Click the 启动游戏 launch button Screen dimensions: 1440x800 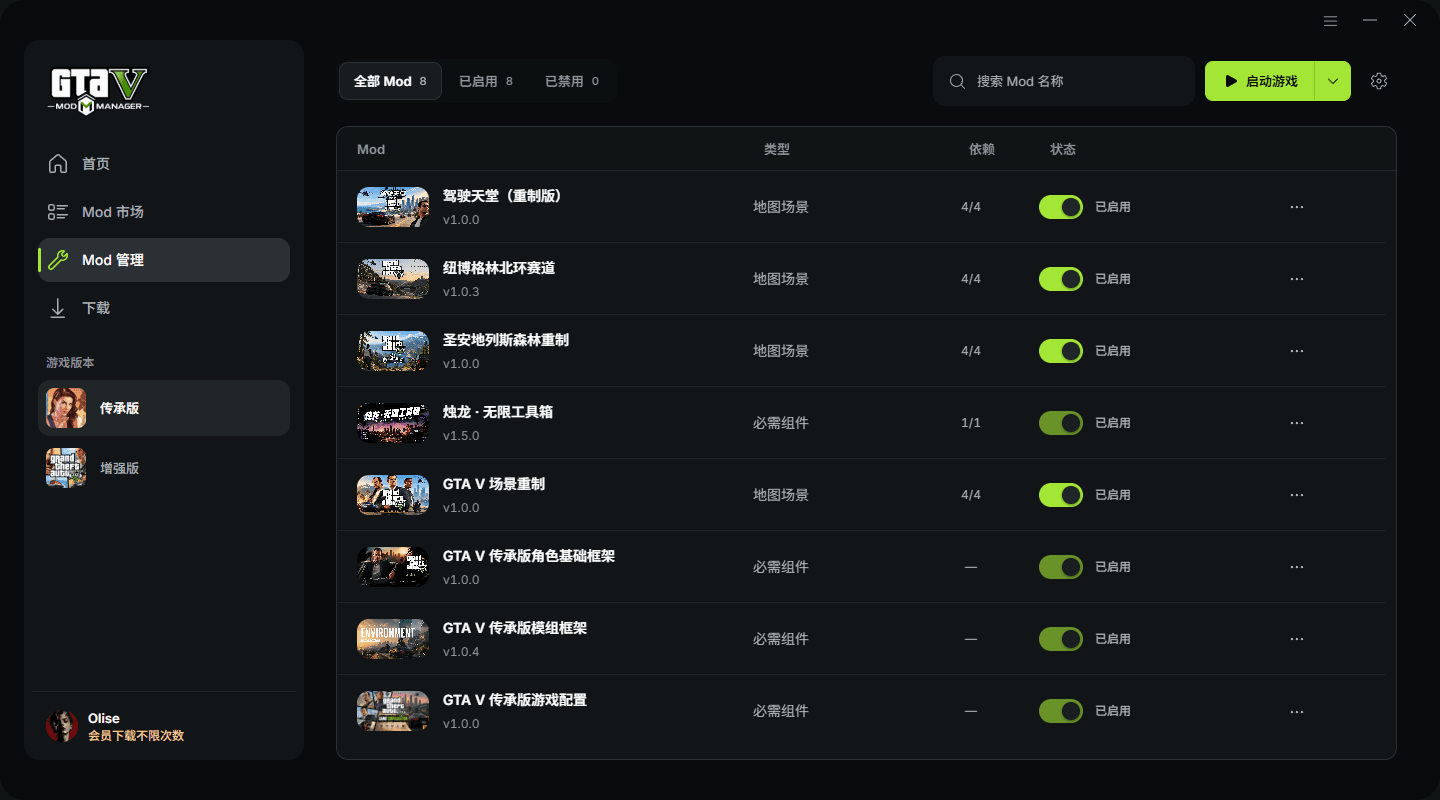pos(1260,81)
